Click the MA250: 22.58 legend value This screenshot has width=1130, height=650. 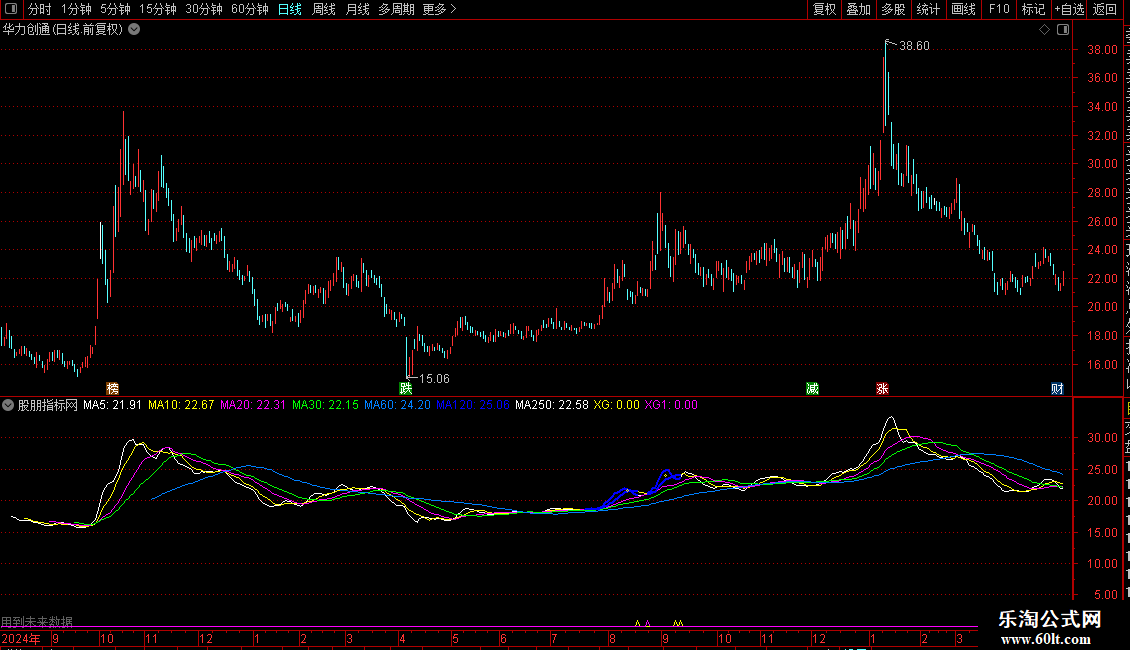tap(552, 405)
